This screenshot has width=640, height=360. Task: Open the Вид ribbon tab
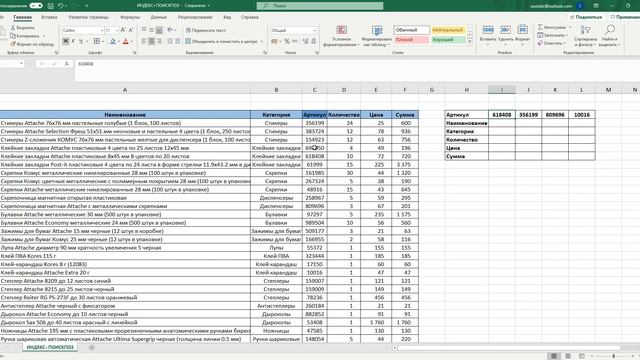coord(227,17)
